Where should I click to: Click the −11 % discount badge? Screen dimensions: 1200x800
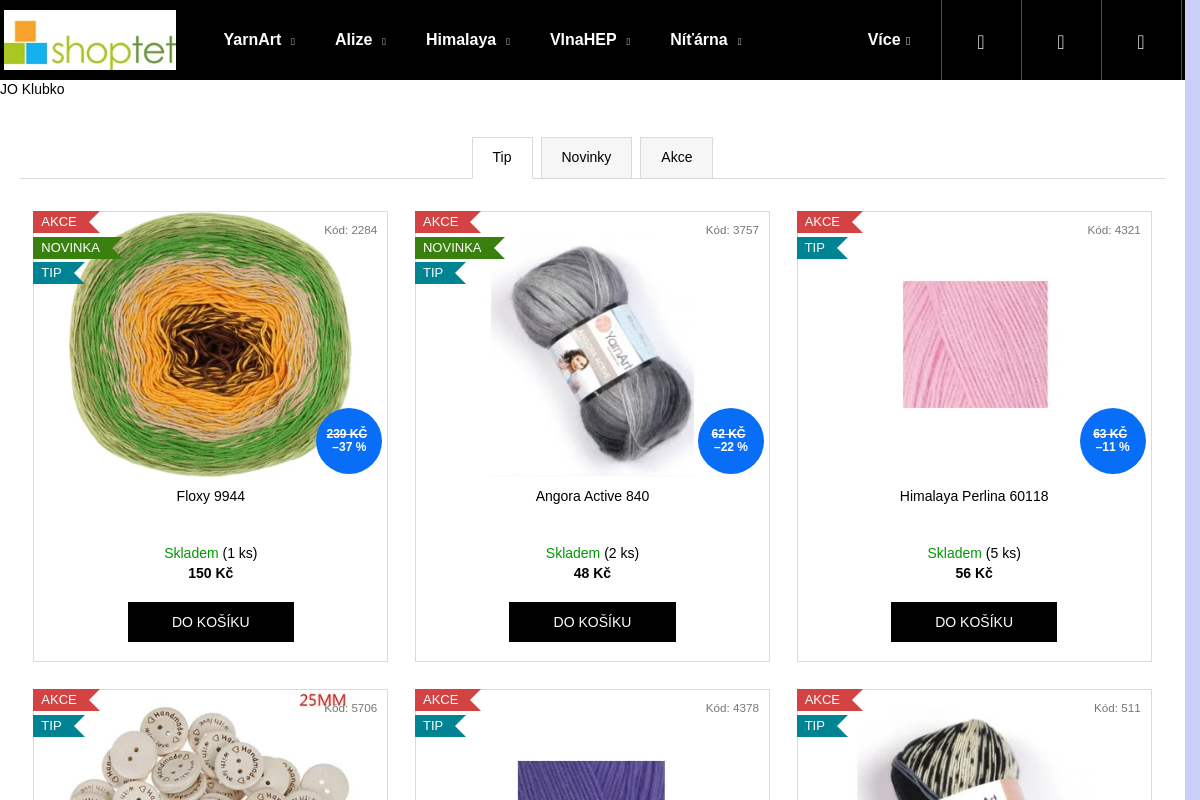1113,441
